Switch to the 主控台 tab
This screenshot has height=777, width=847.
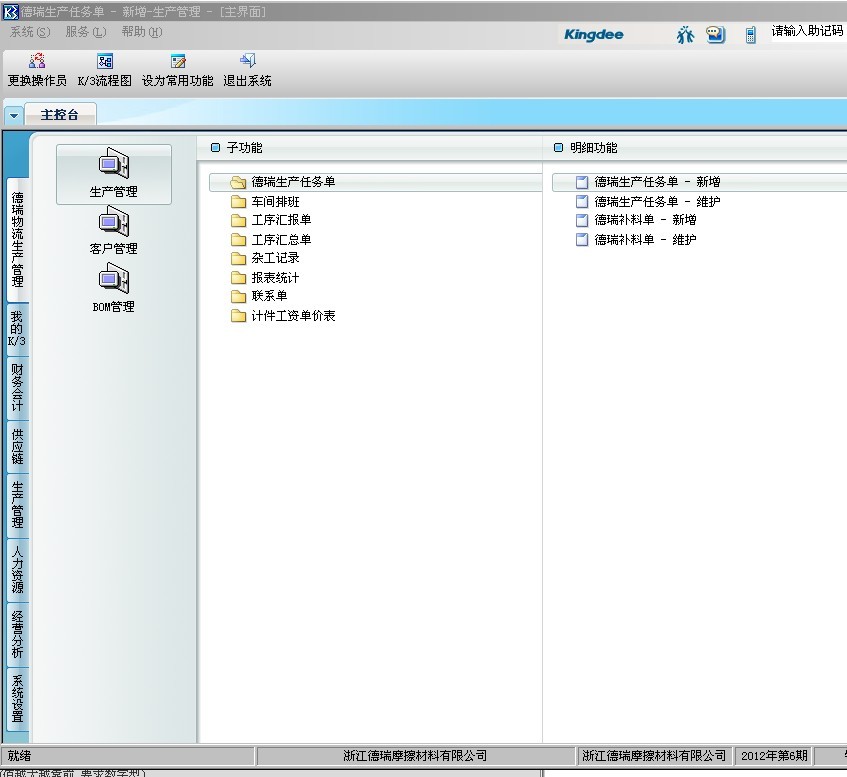click(x=59, y=115)
